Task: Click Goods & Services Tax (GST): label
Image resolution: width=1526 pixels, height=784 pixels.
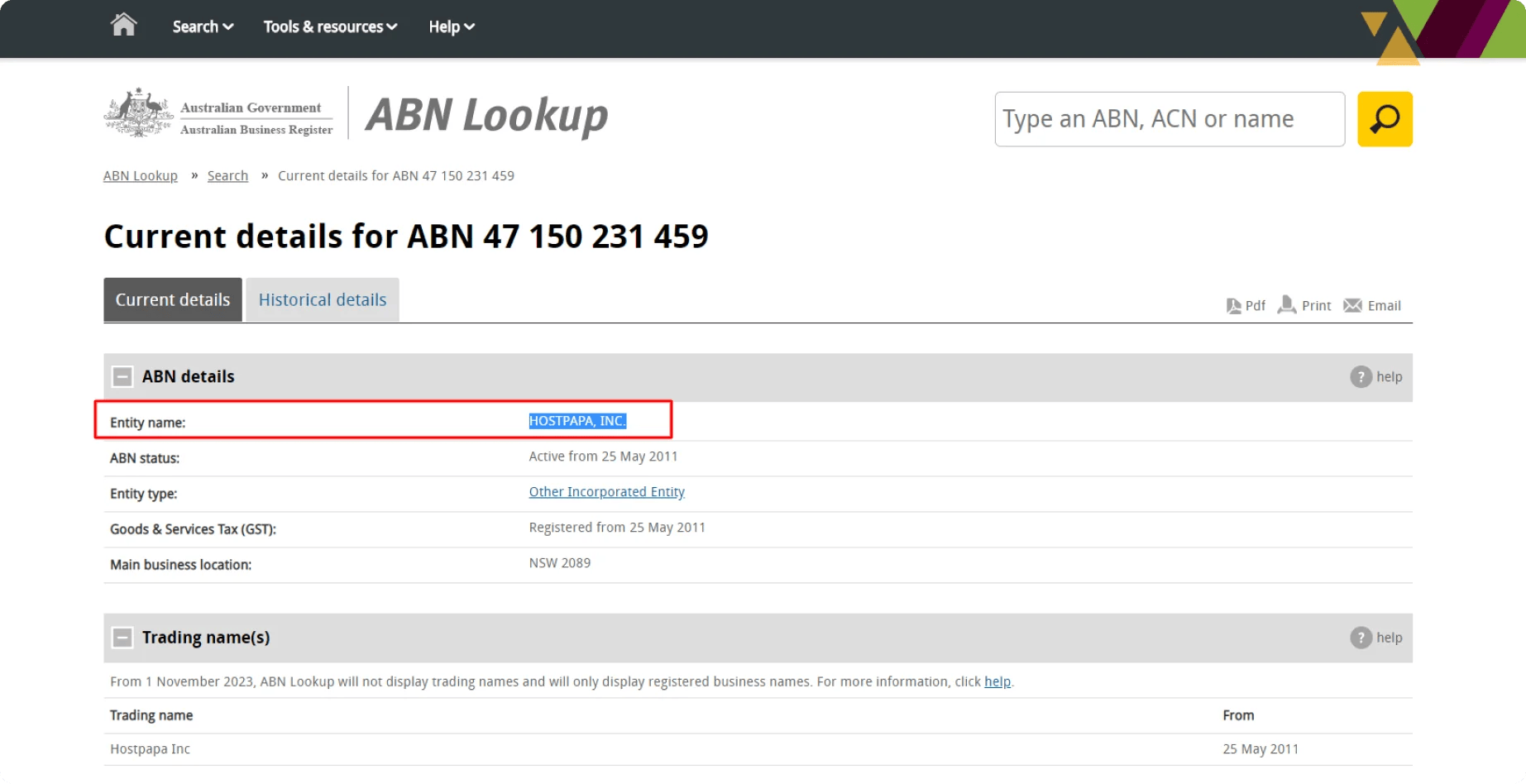Action: [194, 529]
